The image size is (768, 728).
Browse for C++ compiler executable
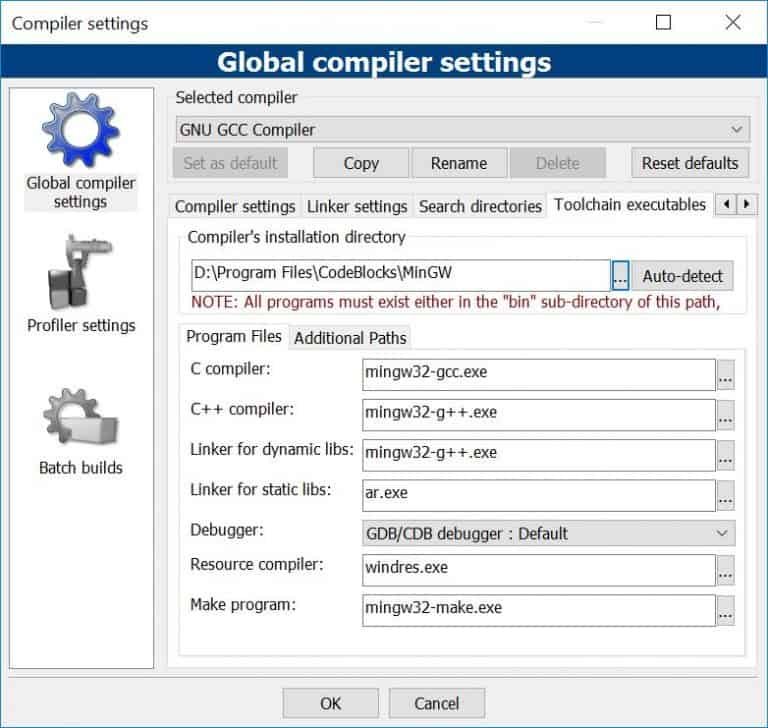tap(725, 415)
